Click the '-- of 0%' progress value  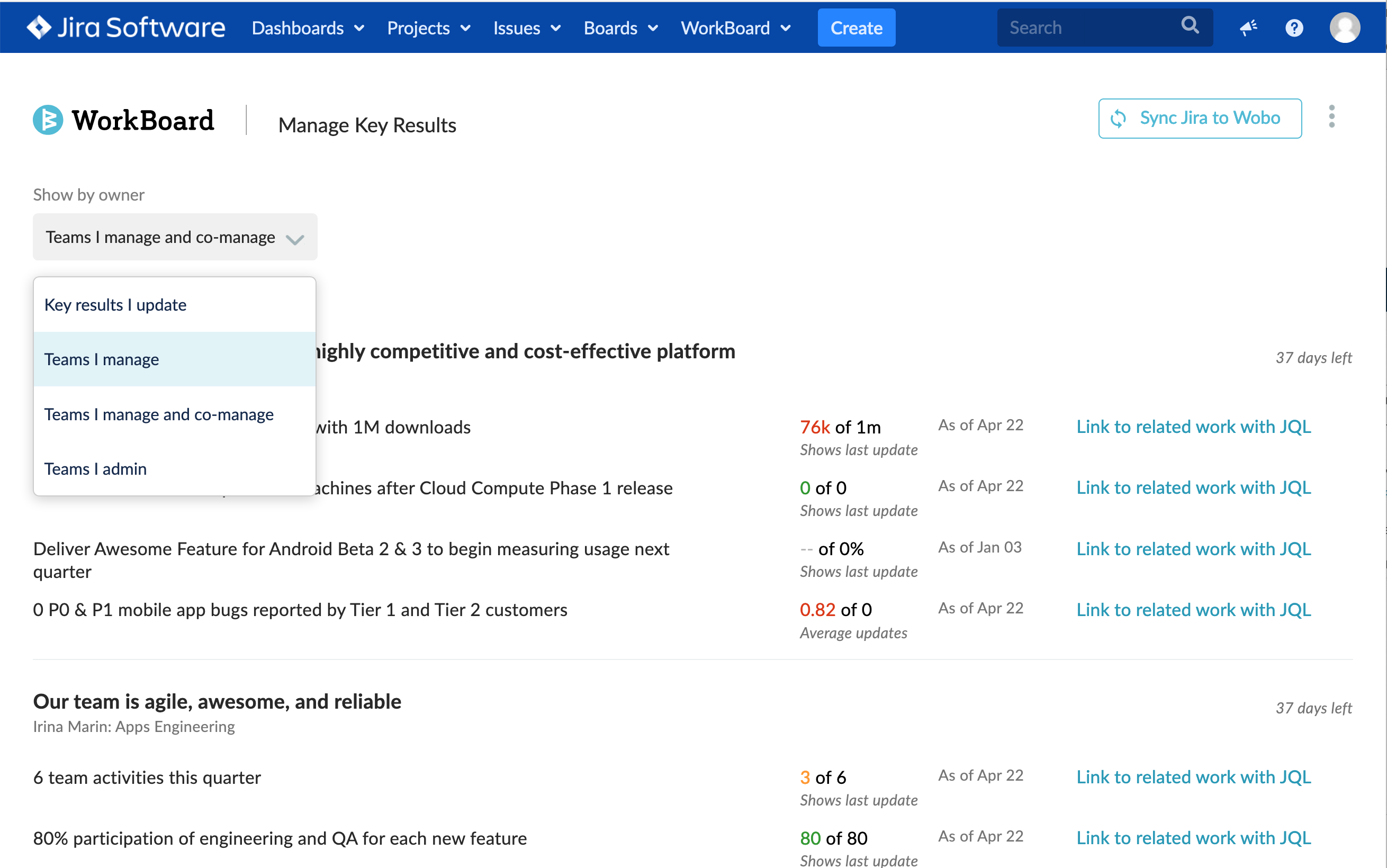coord(832,549)
